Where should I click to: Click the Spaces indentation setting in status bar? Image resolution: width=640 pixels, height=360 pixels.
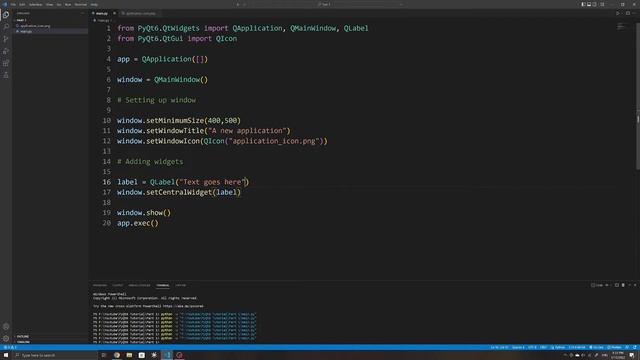518,347
